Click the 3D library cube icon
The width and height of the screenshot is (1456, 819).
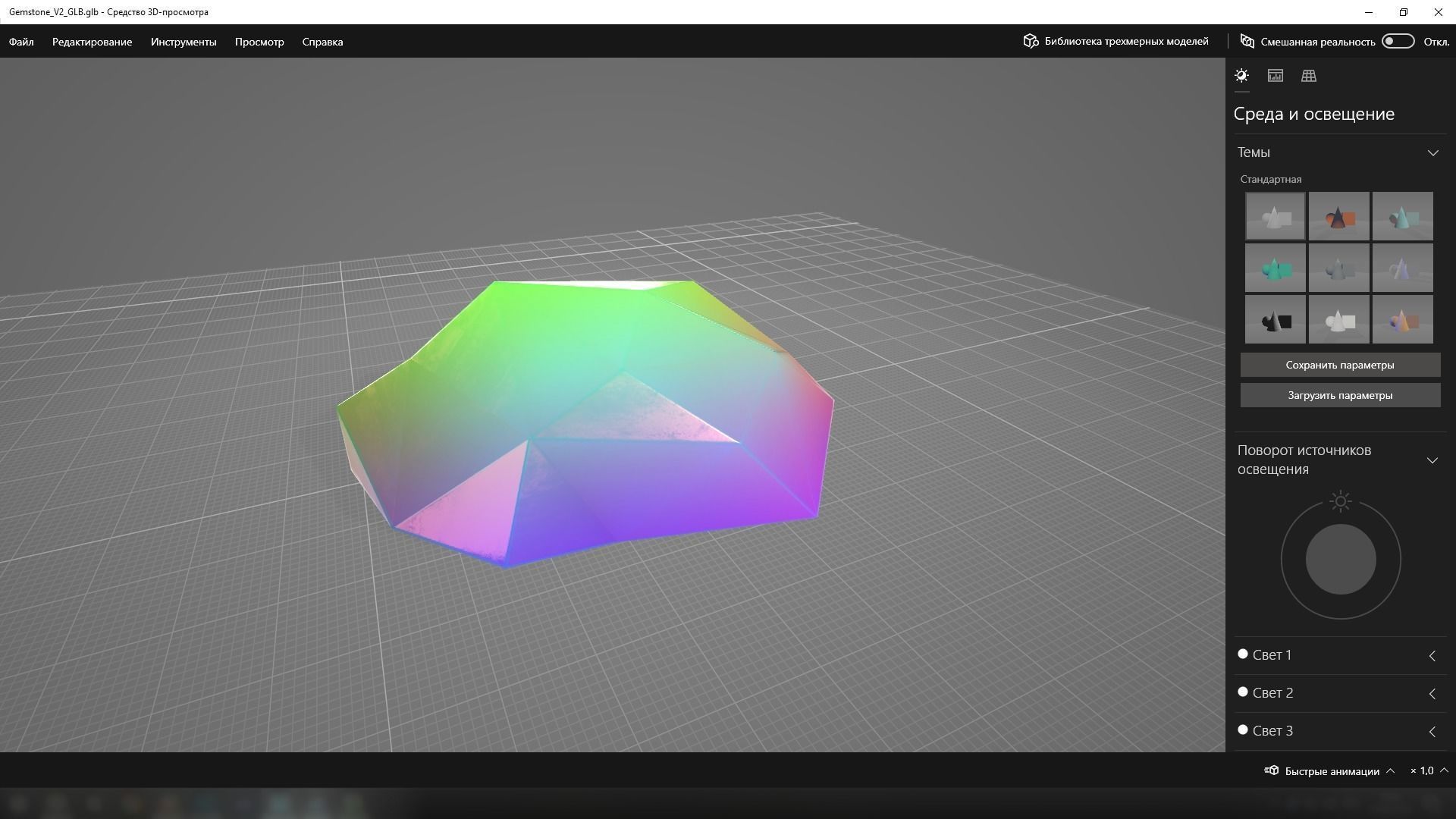click(x=1031, y=41)
